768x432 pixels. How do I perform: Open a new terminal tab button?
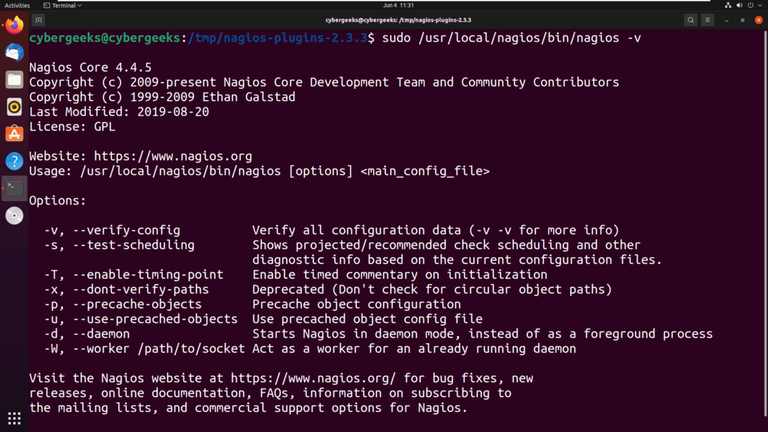tap(39, 19)
